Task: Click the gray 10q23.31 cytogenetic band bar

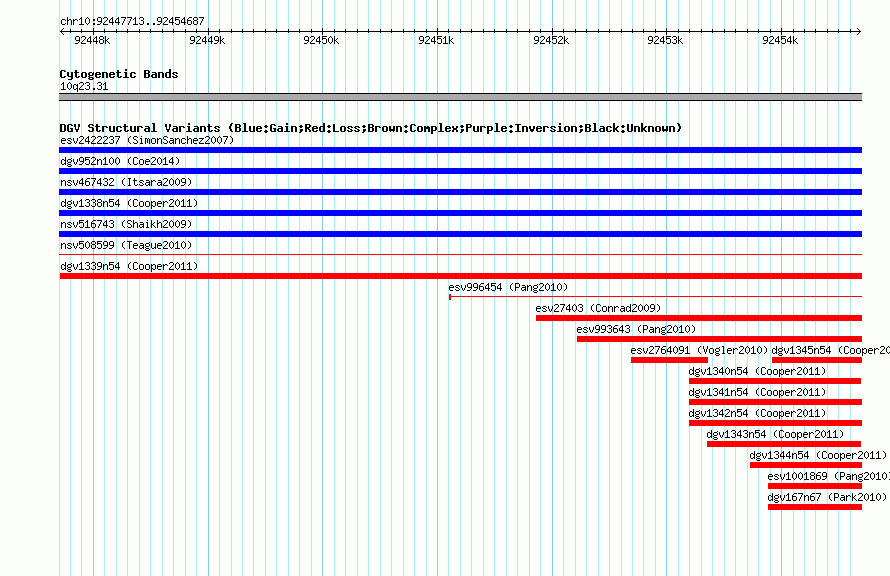Action: 460,97
